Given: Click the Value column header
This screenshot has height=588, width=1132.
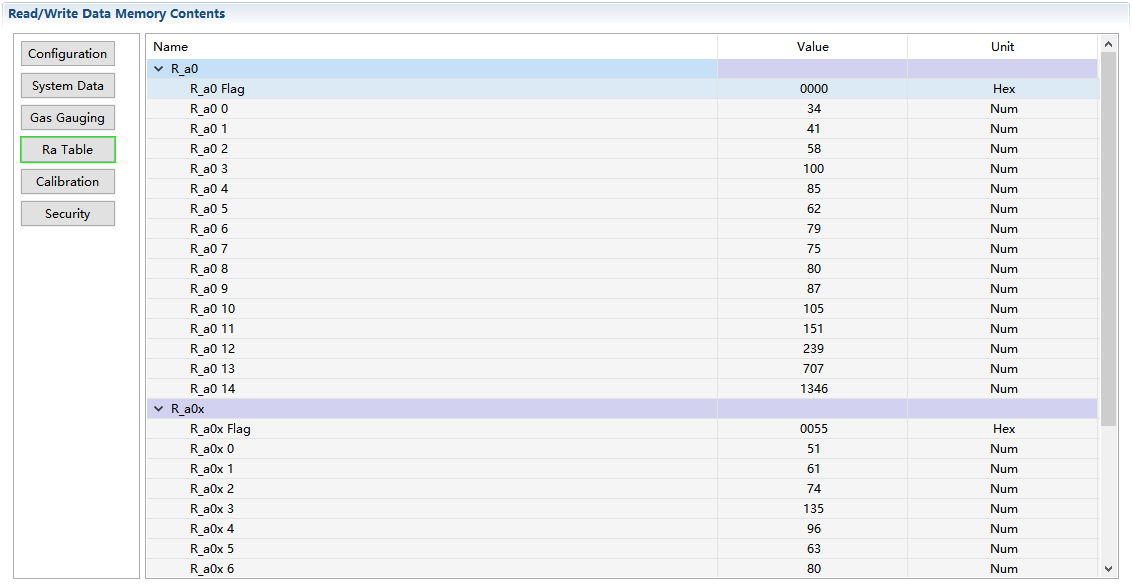Looking at the screenshot, I should [x=812, y=46].
